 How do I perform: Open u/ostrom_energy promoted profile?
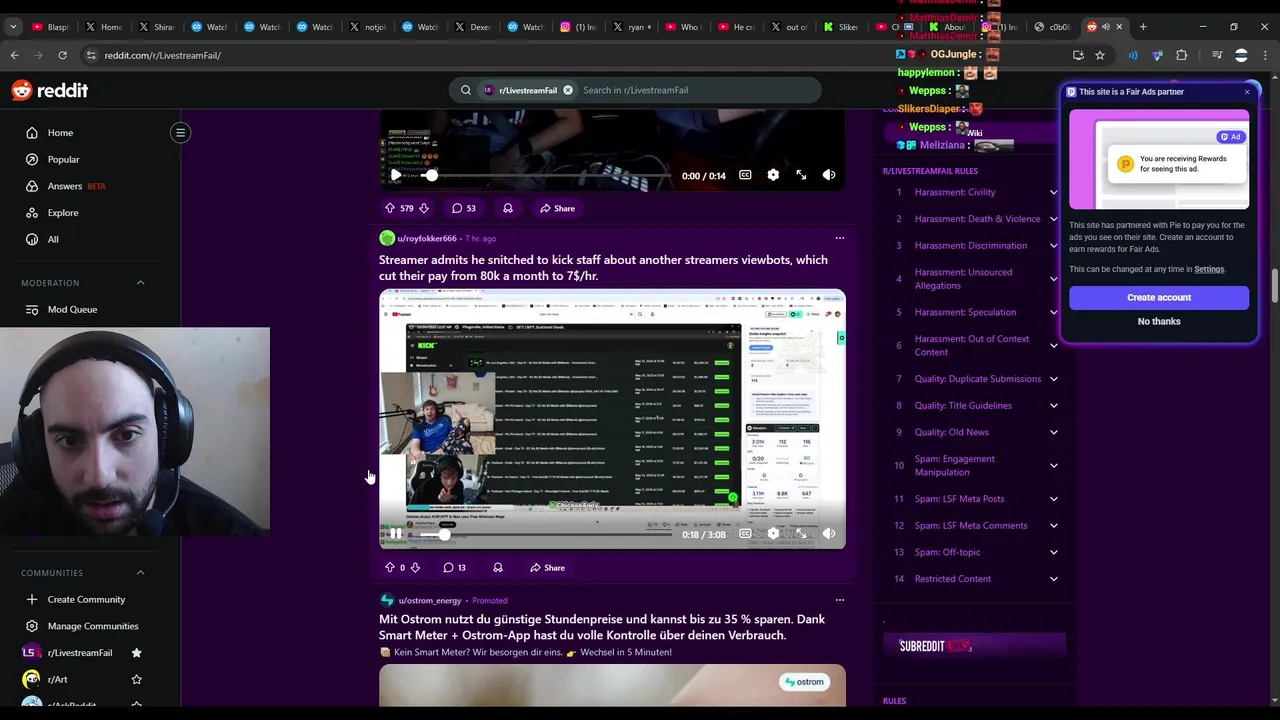[429, 600]
